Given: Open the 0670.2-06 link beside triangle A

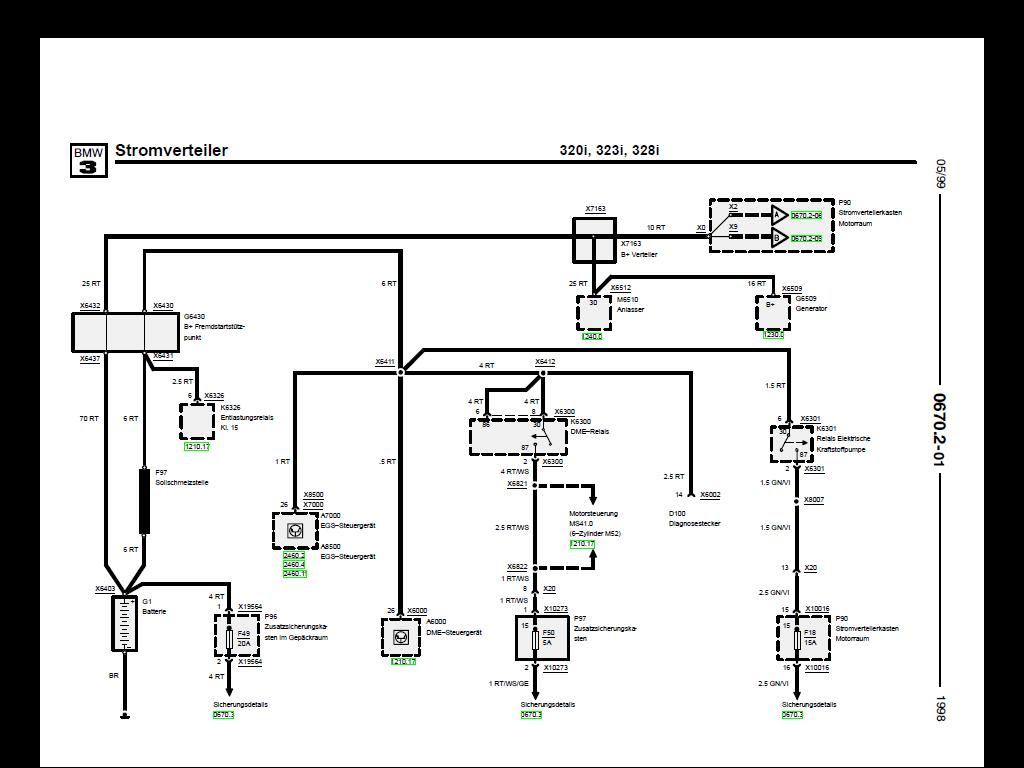Looking at the screenshot, I should pyautogui.click(x=807, y=216).
